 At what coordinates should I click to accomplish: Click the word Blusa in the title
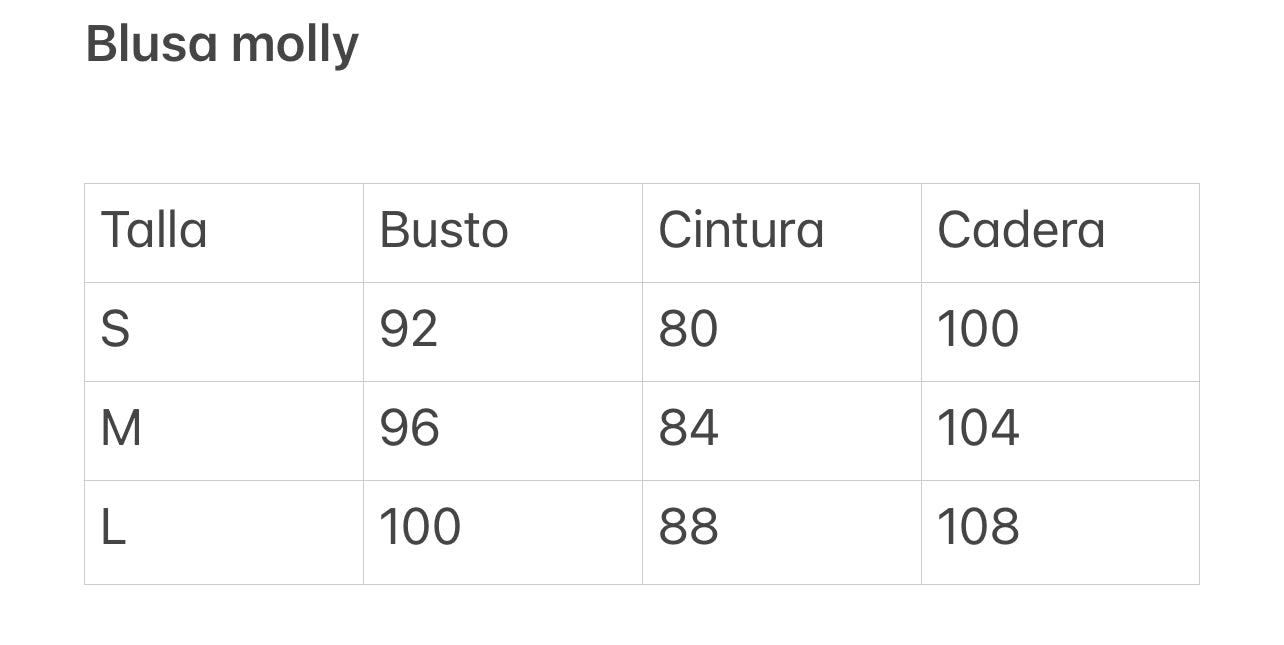click(151, 44)
